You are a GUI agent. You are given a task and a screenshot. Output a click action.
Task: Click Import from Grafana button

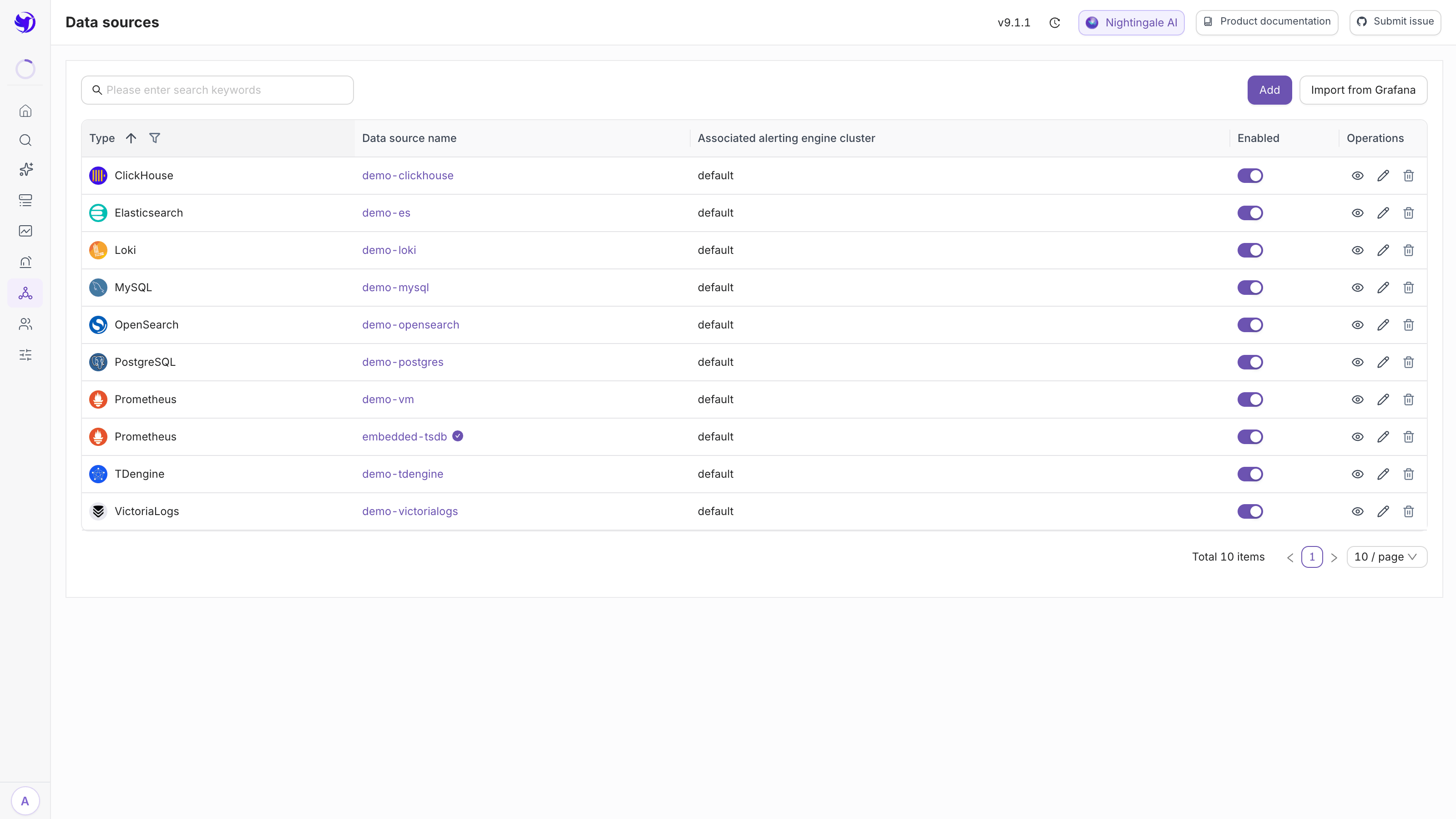1363,90
